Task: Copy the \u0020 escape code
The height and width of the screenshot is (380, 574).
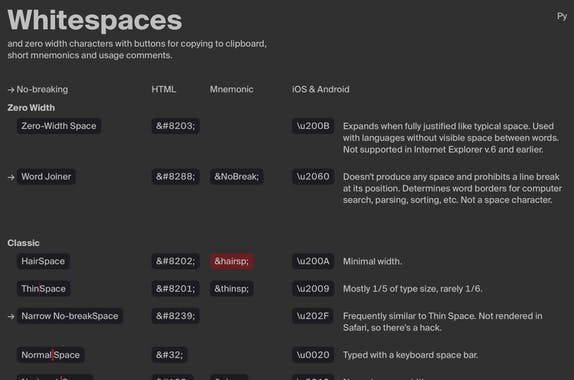Action: click(313, 355)
